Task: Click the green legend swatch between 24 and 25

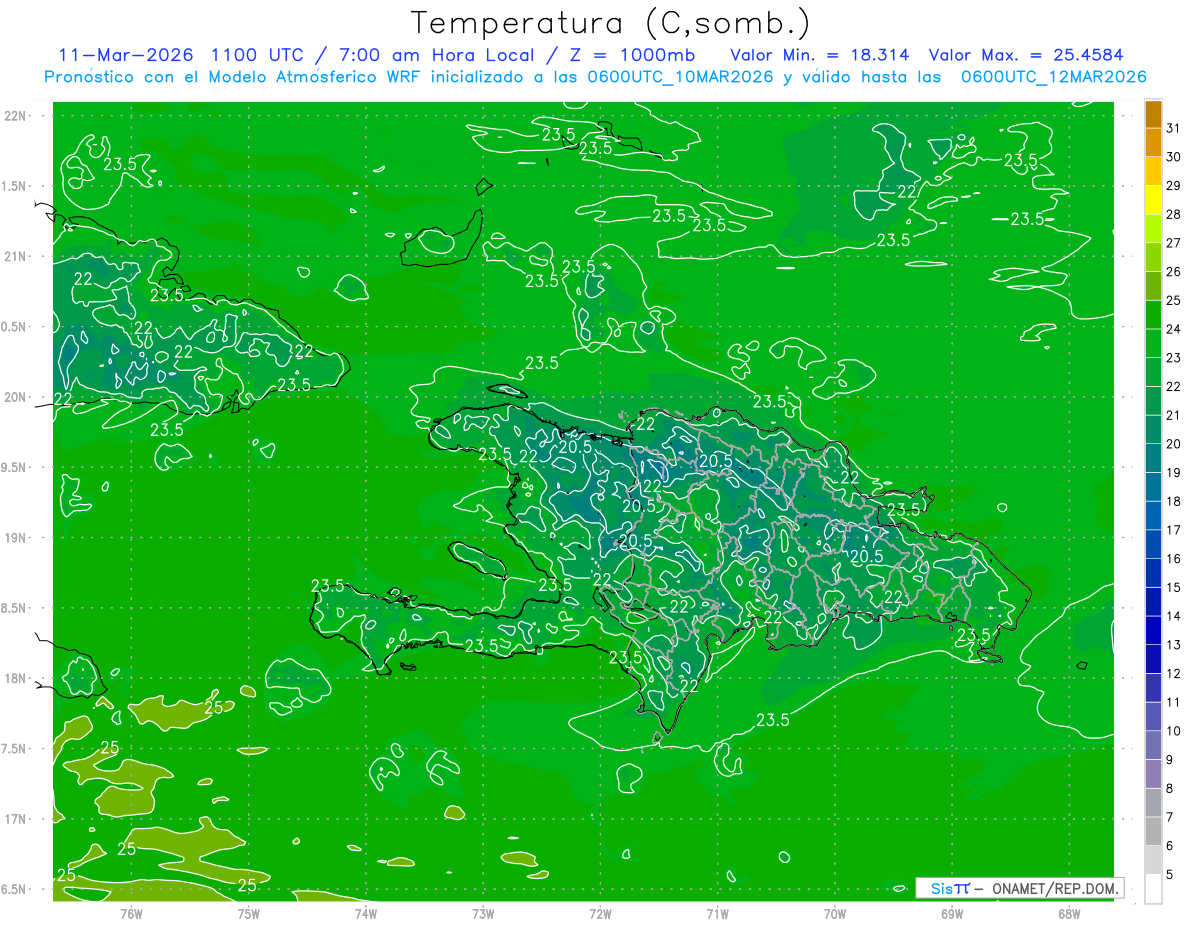Action: click(x=1153, y=315)
